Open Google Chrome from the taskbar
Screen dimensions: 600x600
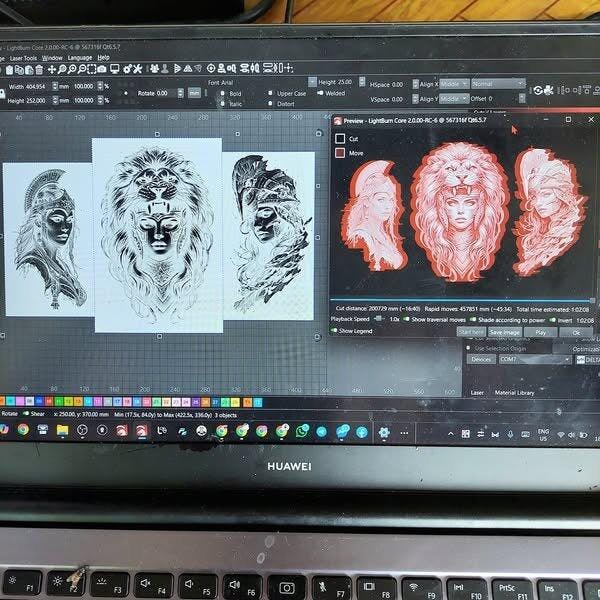pos(23,430)
